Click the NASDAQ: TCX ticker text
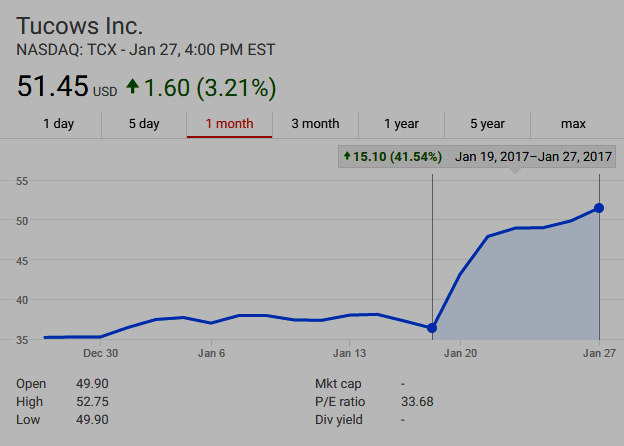This screenshot has width=624, height=446. pyautogui.click(x=66, y=50)
